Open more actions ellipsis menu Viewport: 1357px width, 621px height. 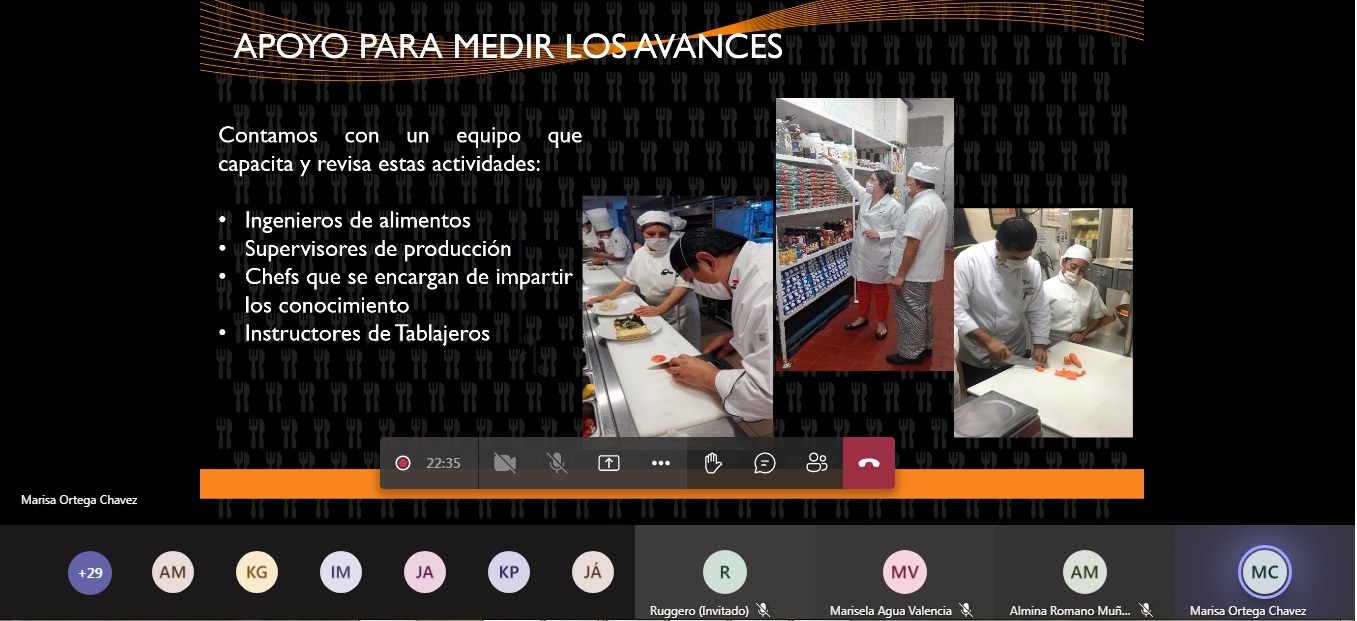661,463
